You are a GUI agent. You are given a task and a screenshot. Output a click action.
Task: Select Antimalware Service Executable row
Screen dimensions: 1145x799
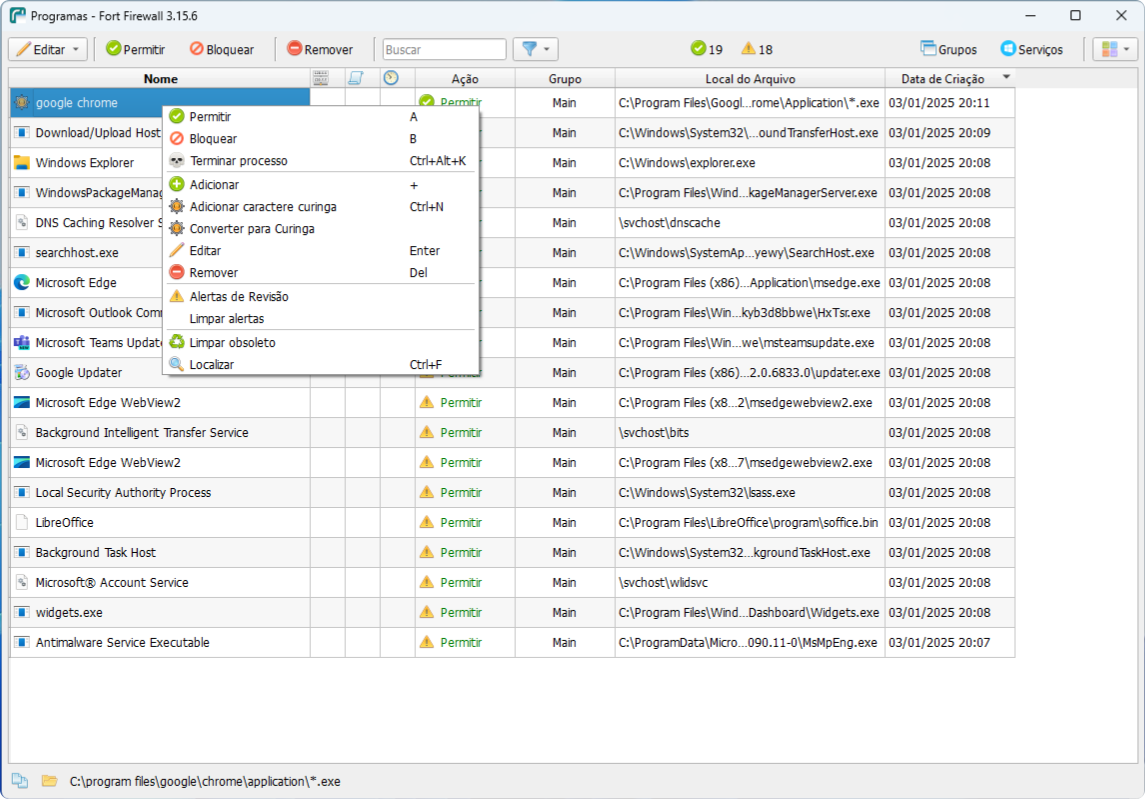[x=511, y=643]
